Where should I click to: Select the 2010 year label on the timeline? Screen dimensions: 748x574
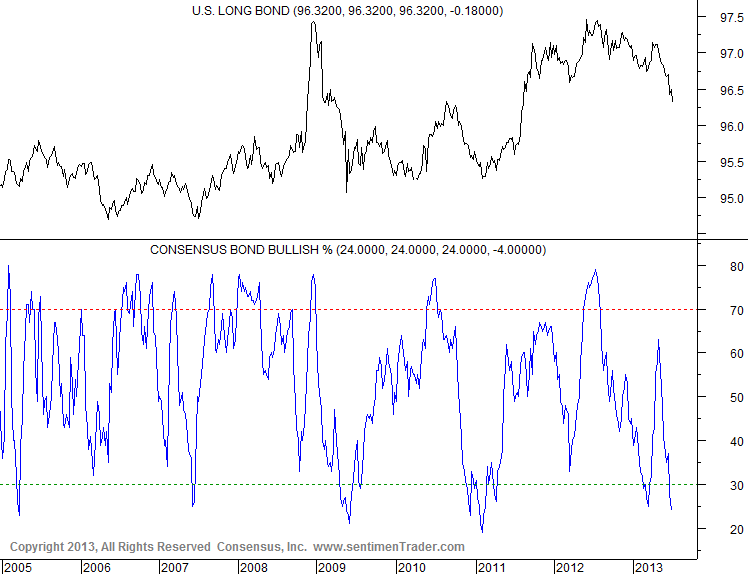coord(411,567)
